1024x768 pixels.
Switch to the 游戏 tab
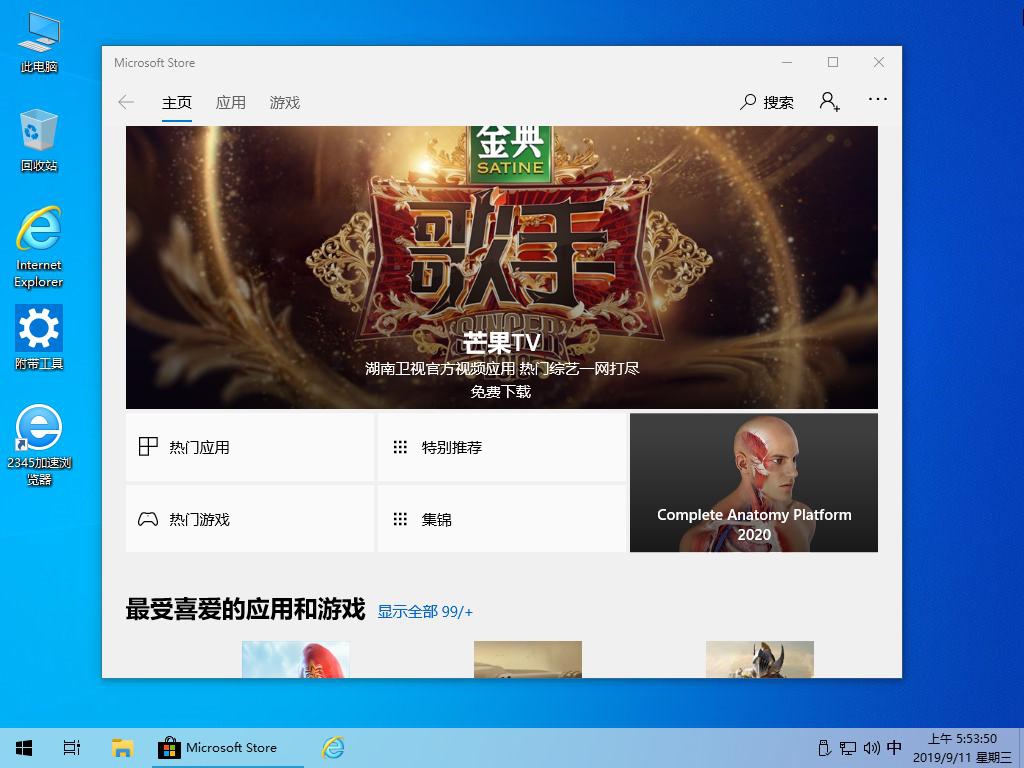[285, 103]
